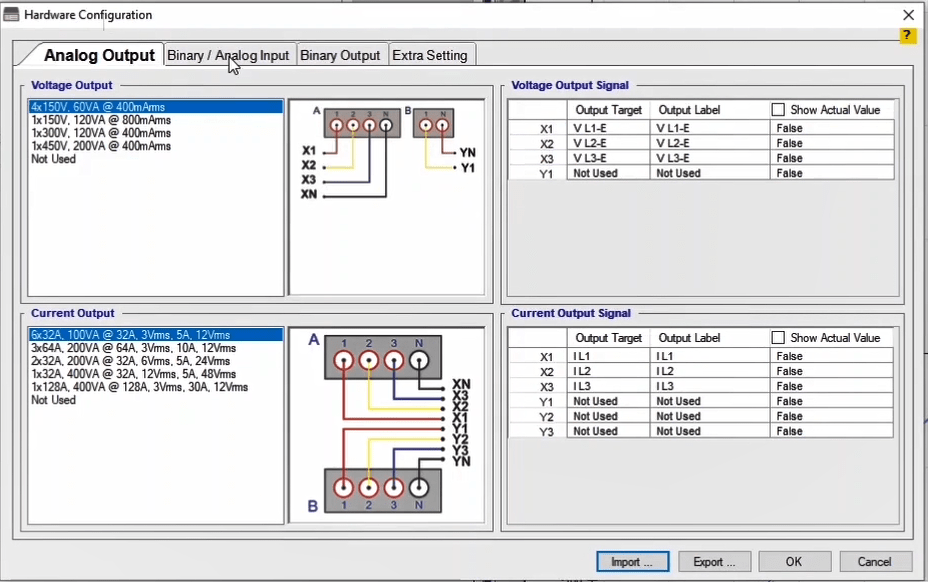This screenshot has width=928, height=582.
Task: Open the Binary Output tab
Action: pos(340,55)
